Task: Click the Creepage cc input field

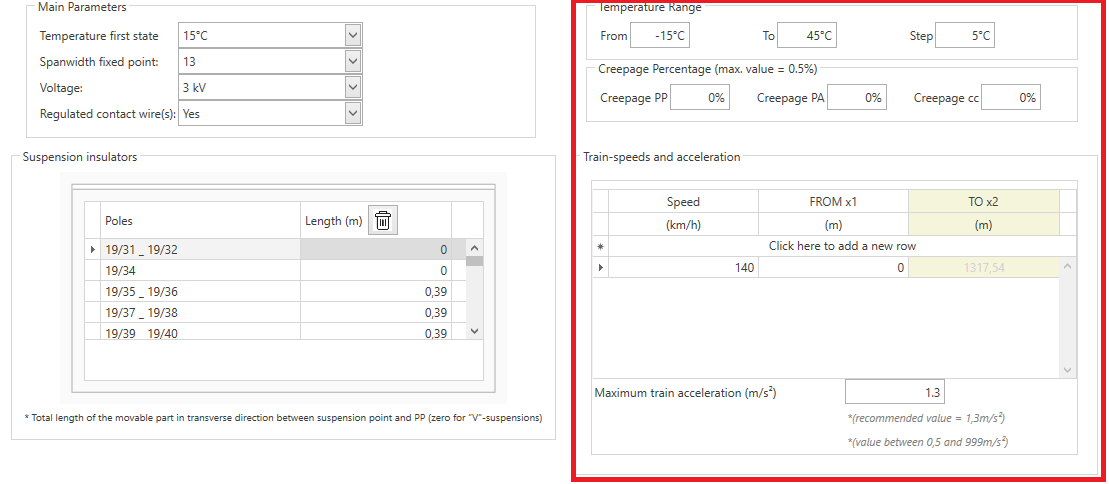Action: [x=1011, y=98]
